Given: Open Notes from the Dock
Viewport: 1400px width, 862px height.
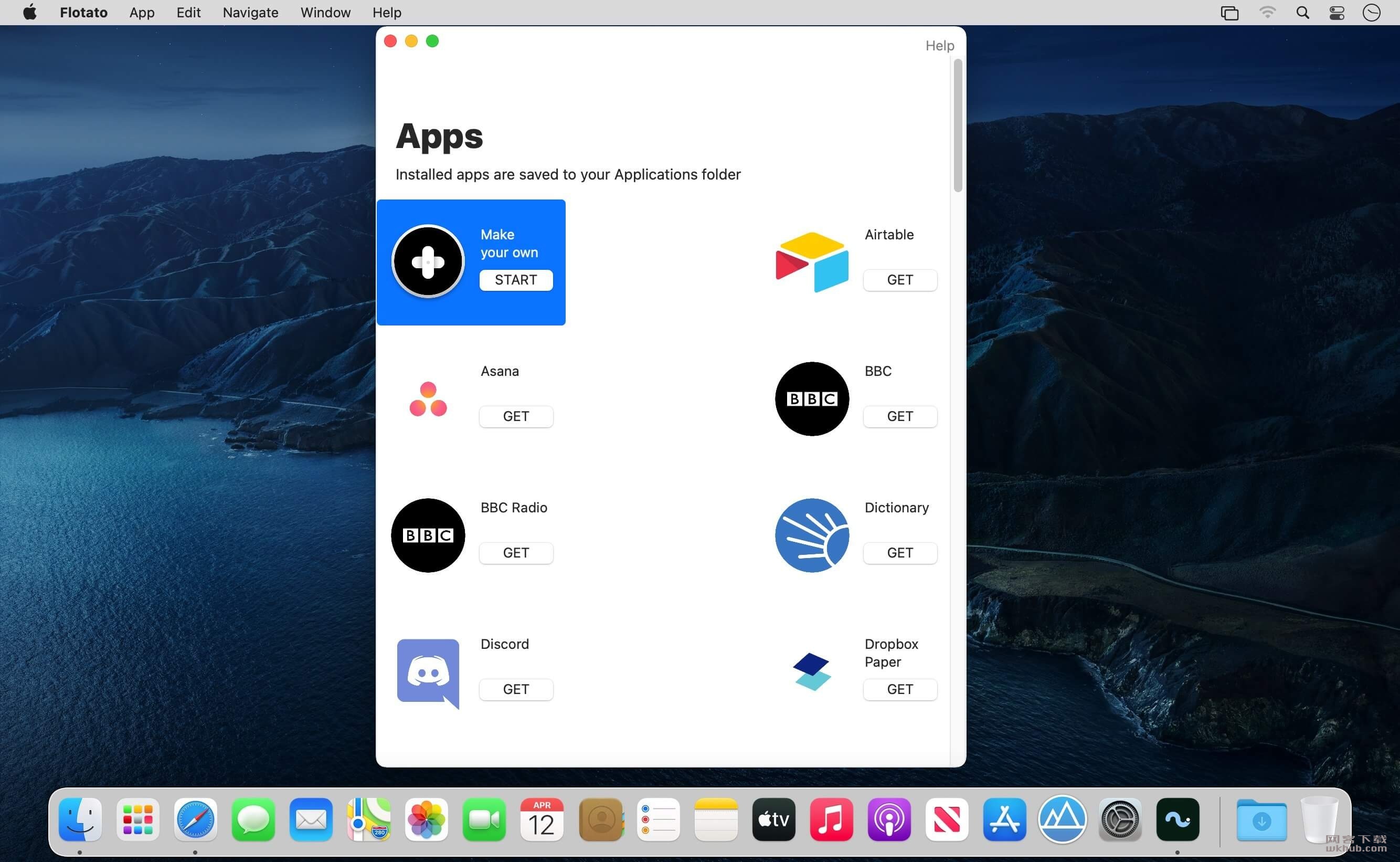Looking at the screenshot, I should 717,820.
